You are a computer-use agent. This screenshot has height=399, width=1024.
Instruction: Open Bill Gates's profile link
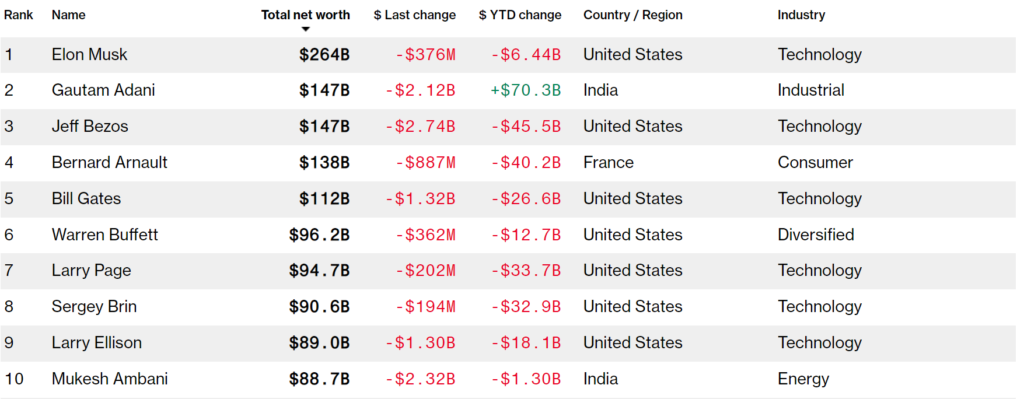86,199
